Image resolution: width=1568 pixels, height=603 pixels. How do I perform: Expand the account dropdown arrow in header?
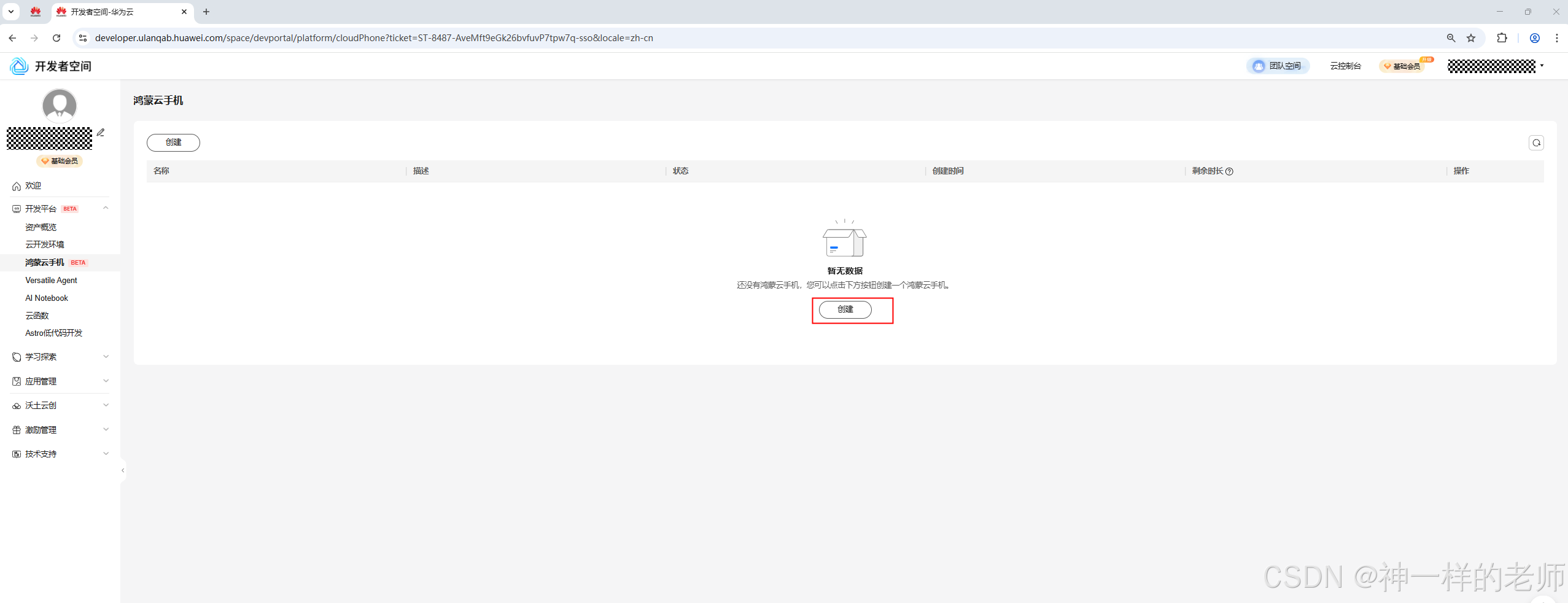coord(1542,66)
